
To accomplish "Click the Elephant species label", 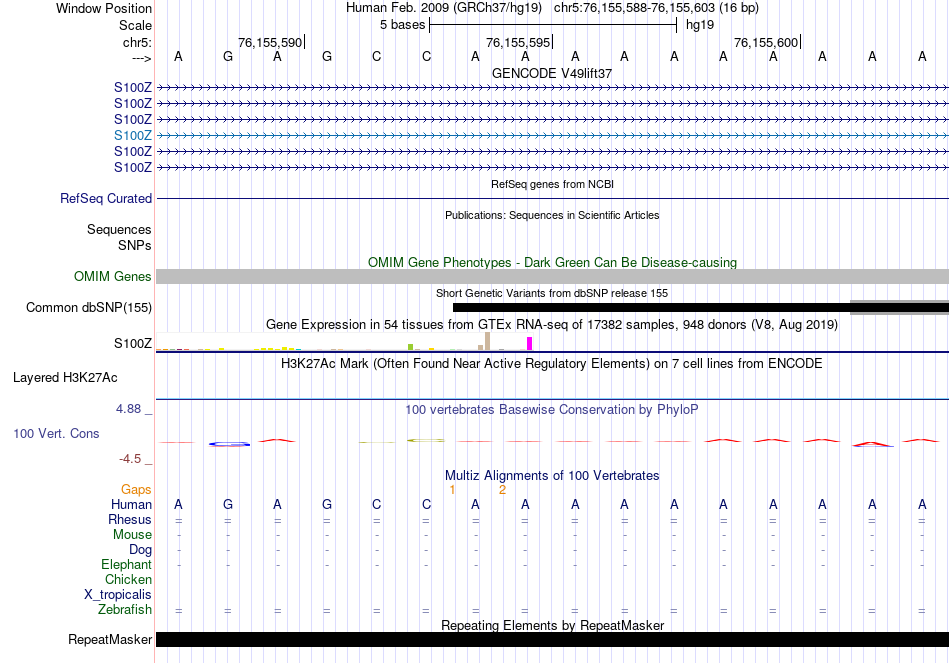I will click(x=126, y=564).
